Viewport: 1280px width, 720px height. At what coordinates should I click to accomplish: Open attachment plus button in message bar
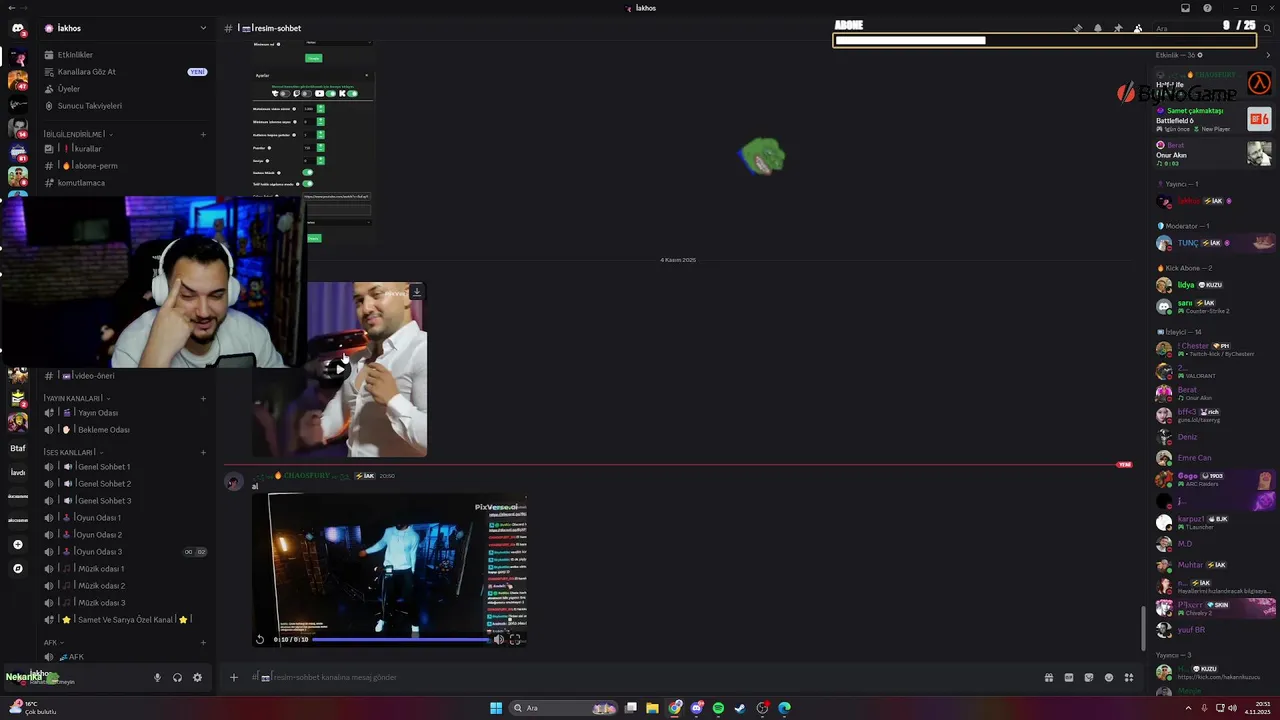coord(234,677)
